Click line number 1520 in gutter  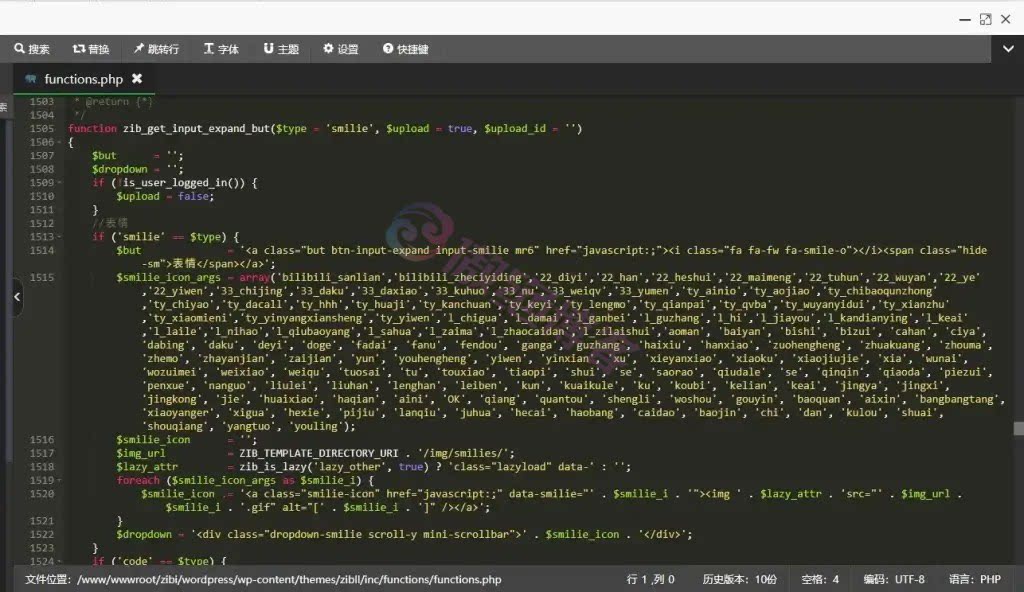pyautogui.click(x=42, y=494)
